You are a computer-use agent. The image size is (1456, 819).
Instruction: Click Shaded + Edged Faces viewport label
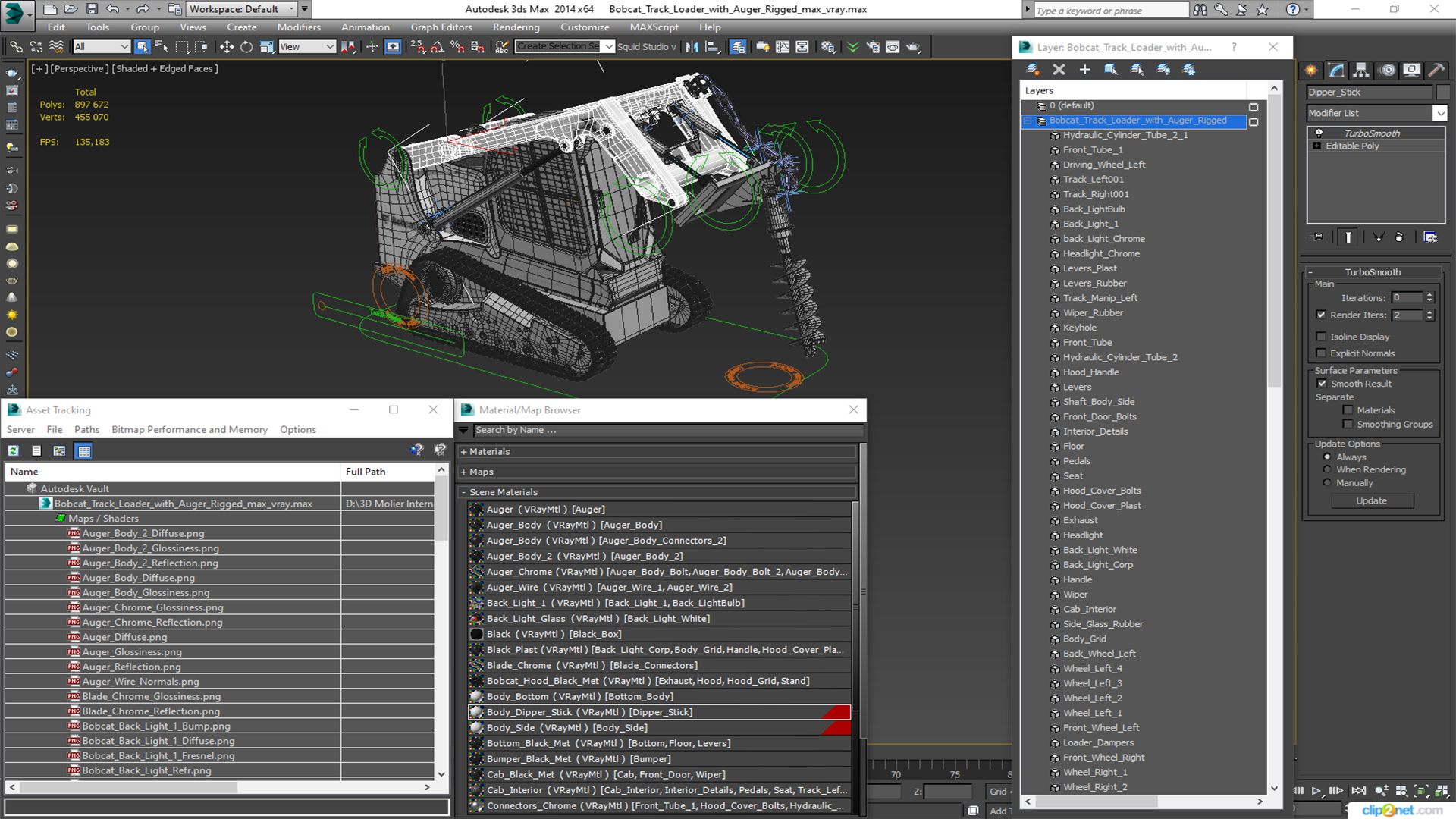(x=165, y=69)
